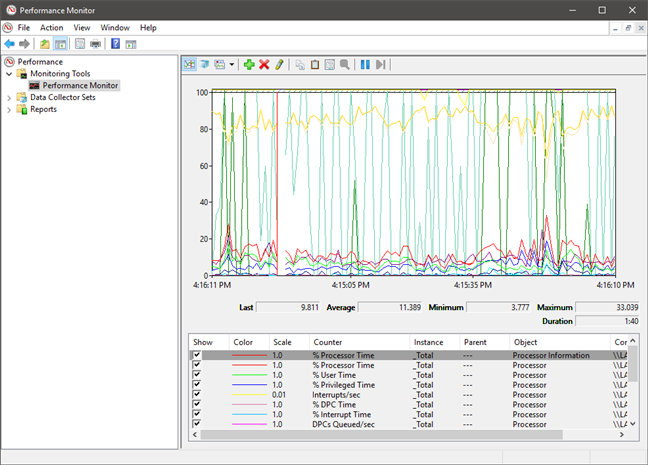Expand the Reports tree node
The image size is (648, 465).
pos(10,110)
